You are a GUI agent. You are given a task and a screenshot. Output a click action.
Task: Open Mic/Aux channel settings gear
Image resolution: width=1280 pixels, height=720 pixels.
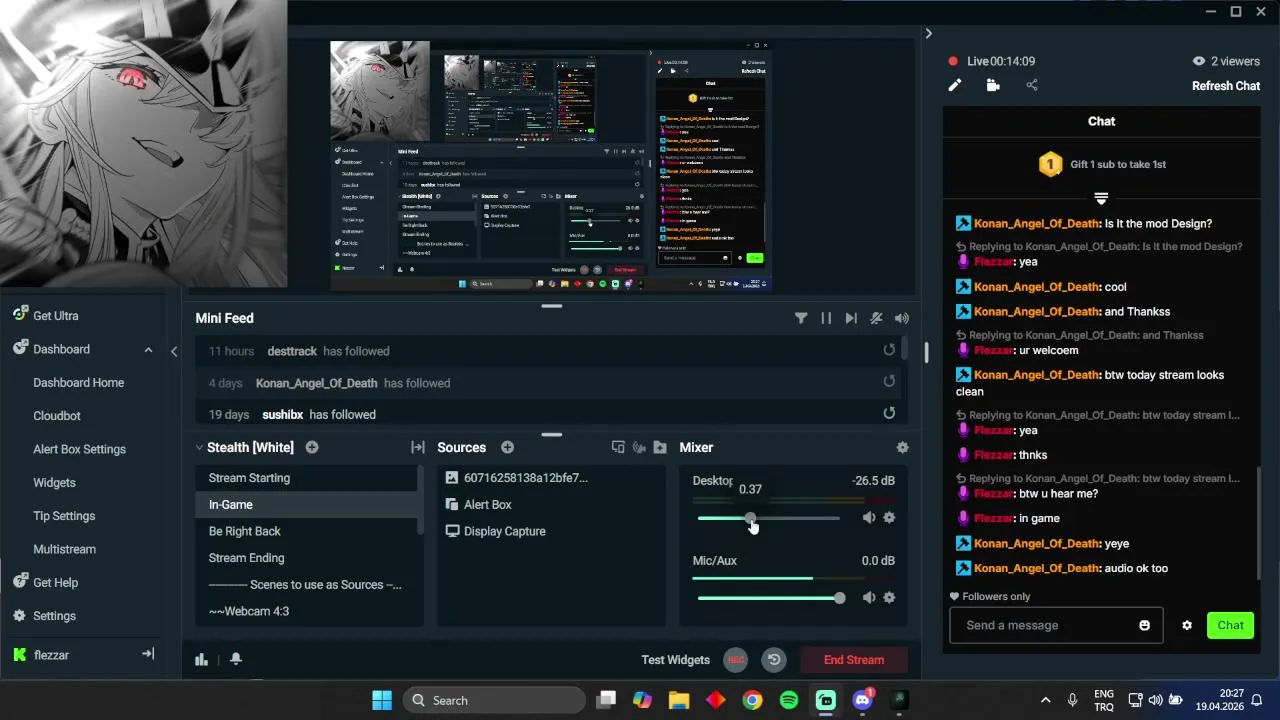click(x=889, y=597)
